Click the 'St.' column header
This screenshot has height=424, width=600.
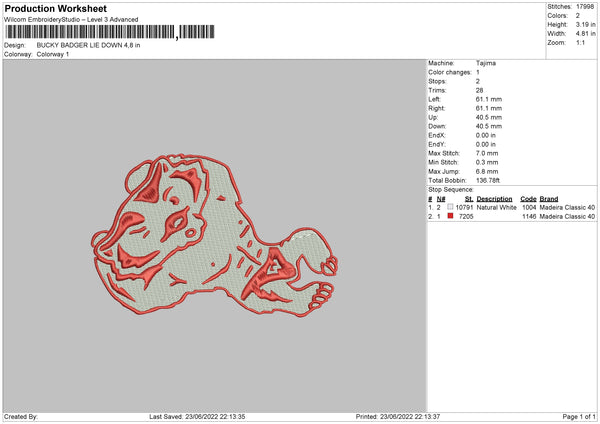point(469,199)
